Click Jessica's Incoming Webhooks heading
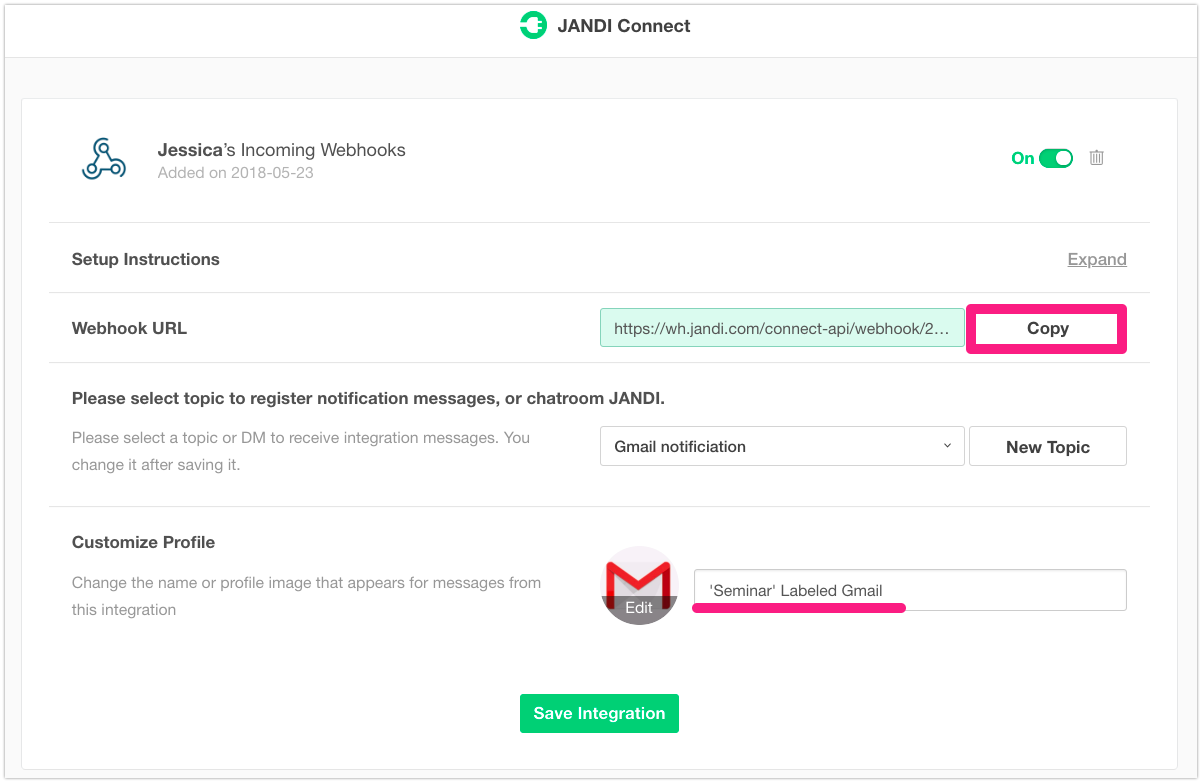This screenshot has width=1202, height=783. [x=282, y=150]
